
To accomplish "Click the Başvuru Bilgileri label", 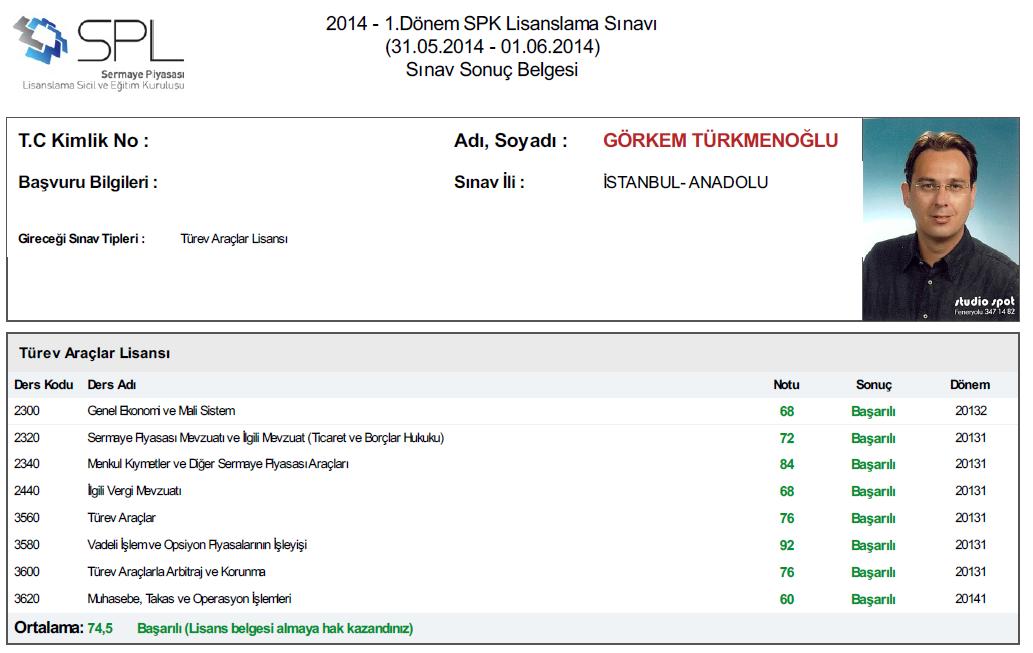I will (x=88, y=183).
